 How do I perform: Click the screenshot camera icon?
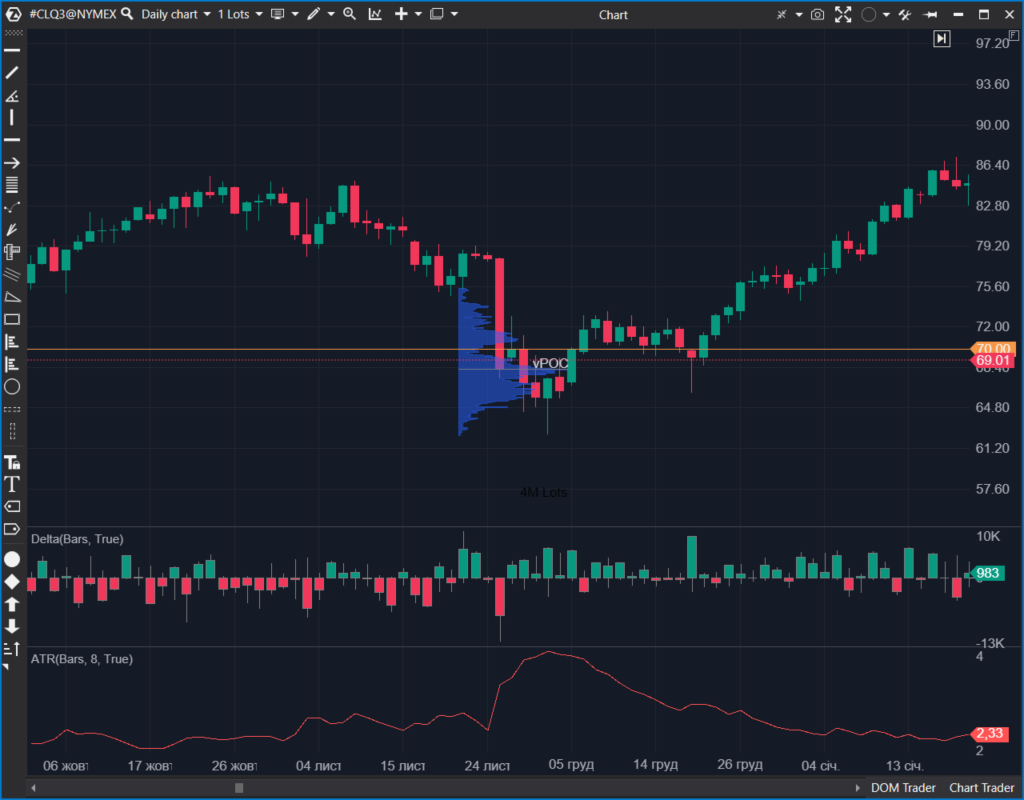tap(818, 14)
